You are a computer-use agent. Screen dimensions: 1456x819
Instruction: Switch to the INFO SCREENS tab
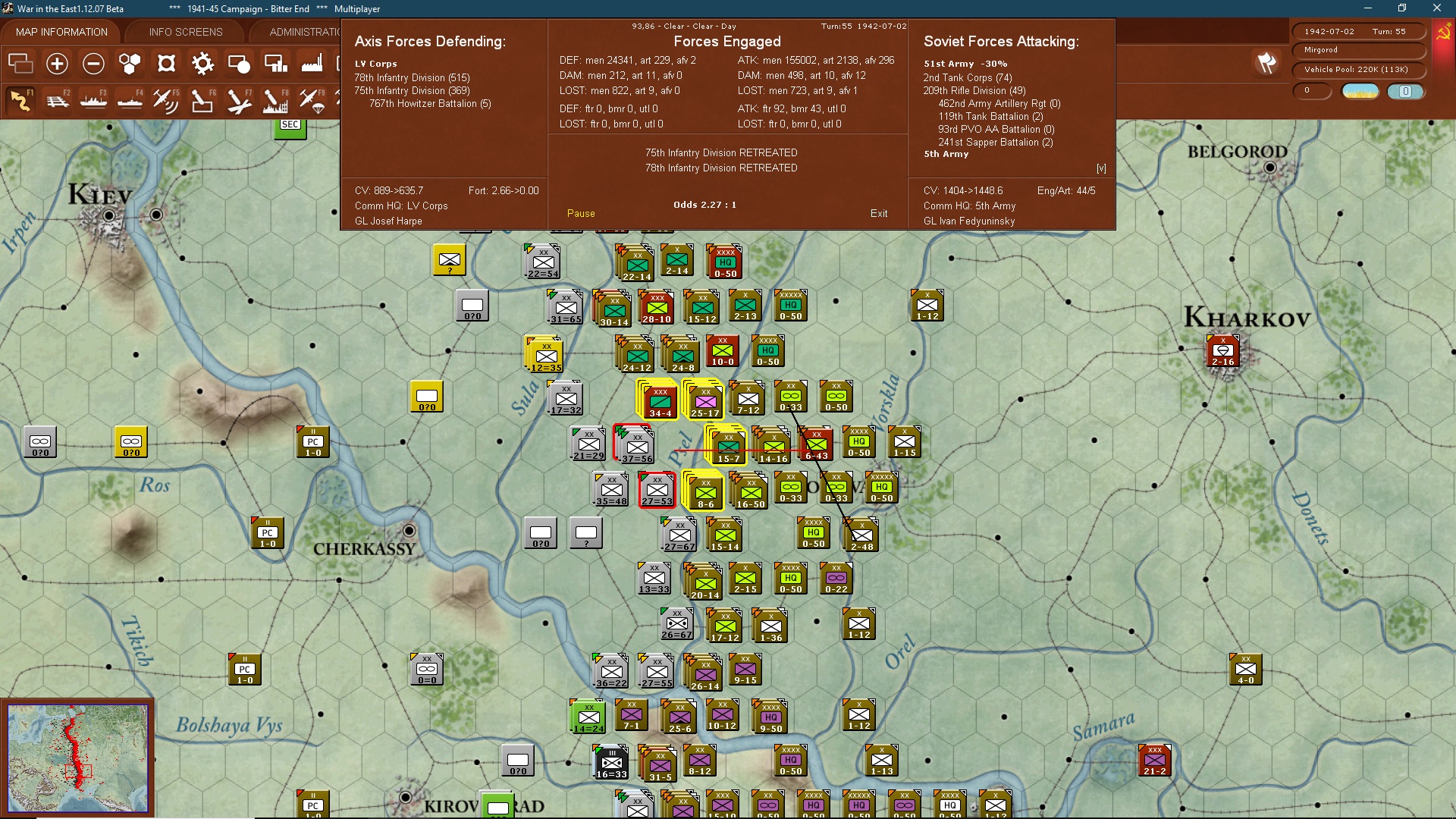coord(186,32)
